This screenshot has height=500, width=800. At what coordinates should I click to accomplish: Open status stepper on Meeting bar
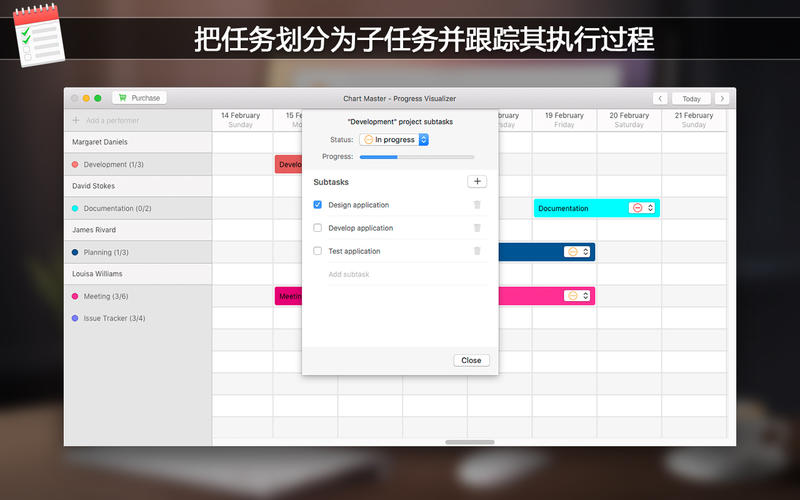coord(585,295)
